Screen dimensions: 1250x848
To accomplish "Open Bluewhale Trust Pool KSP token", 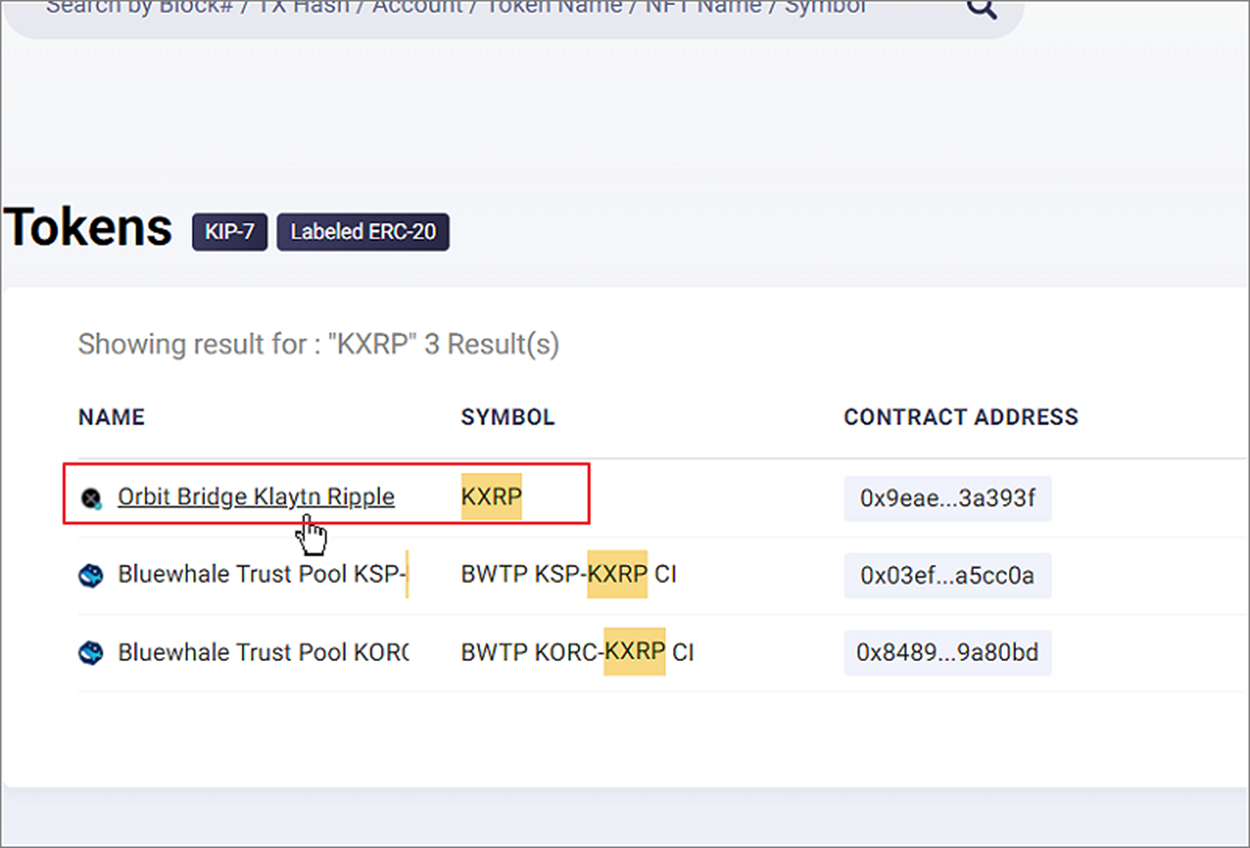I will [x=263, y=574].
